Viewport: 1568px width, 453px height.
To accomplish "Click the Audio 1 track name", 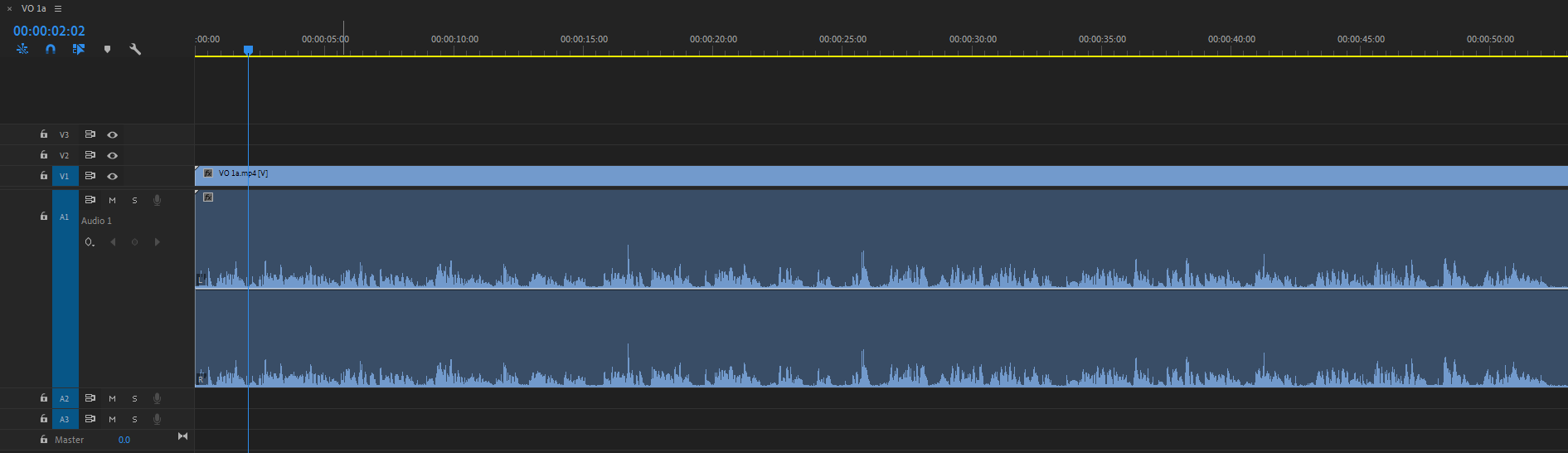I will [x=96, y=221].
